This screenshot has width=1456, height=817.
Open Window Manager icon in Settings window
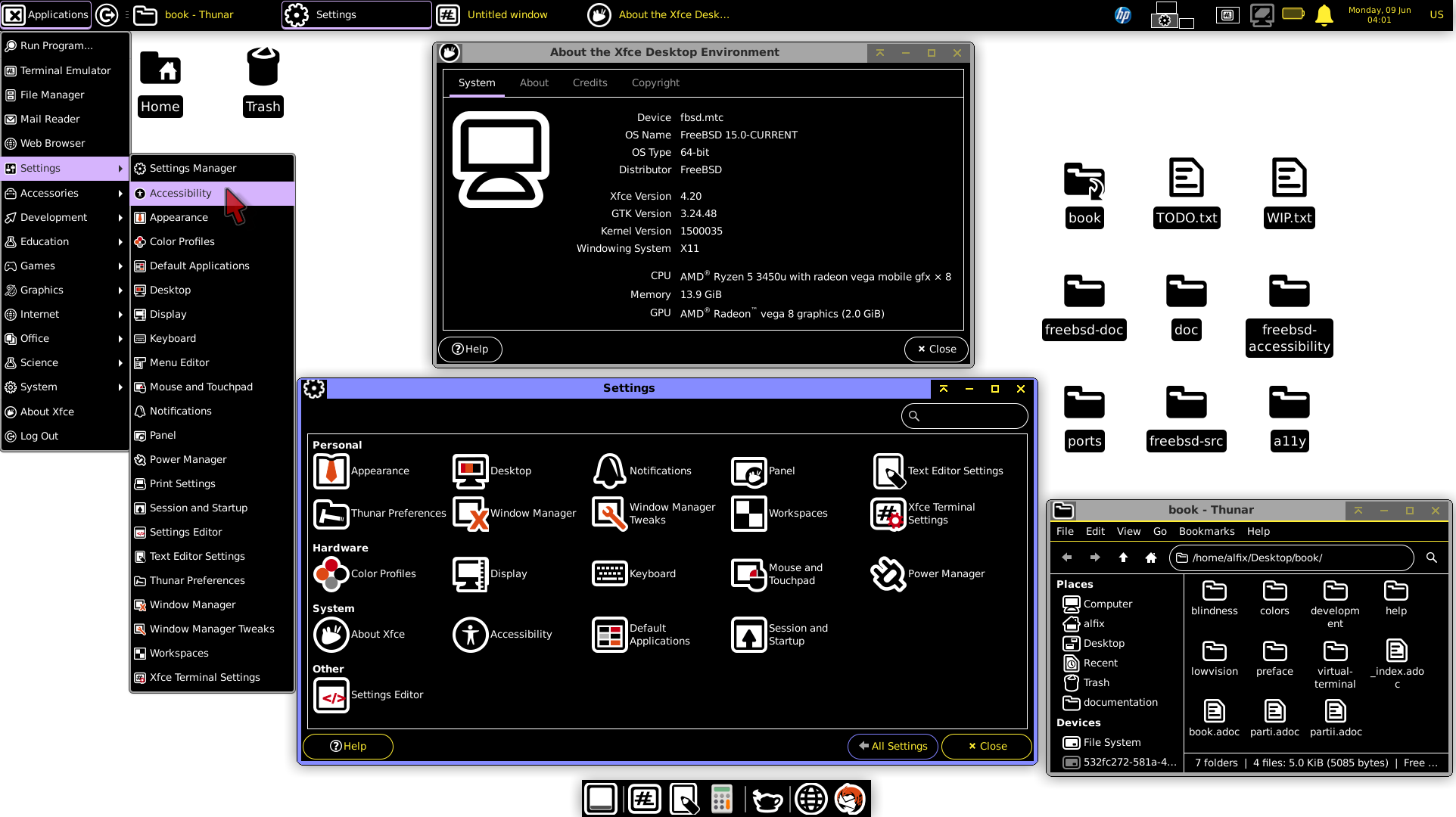[x=471, y=513]
